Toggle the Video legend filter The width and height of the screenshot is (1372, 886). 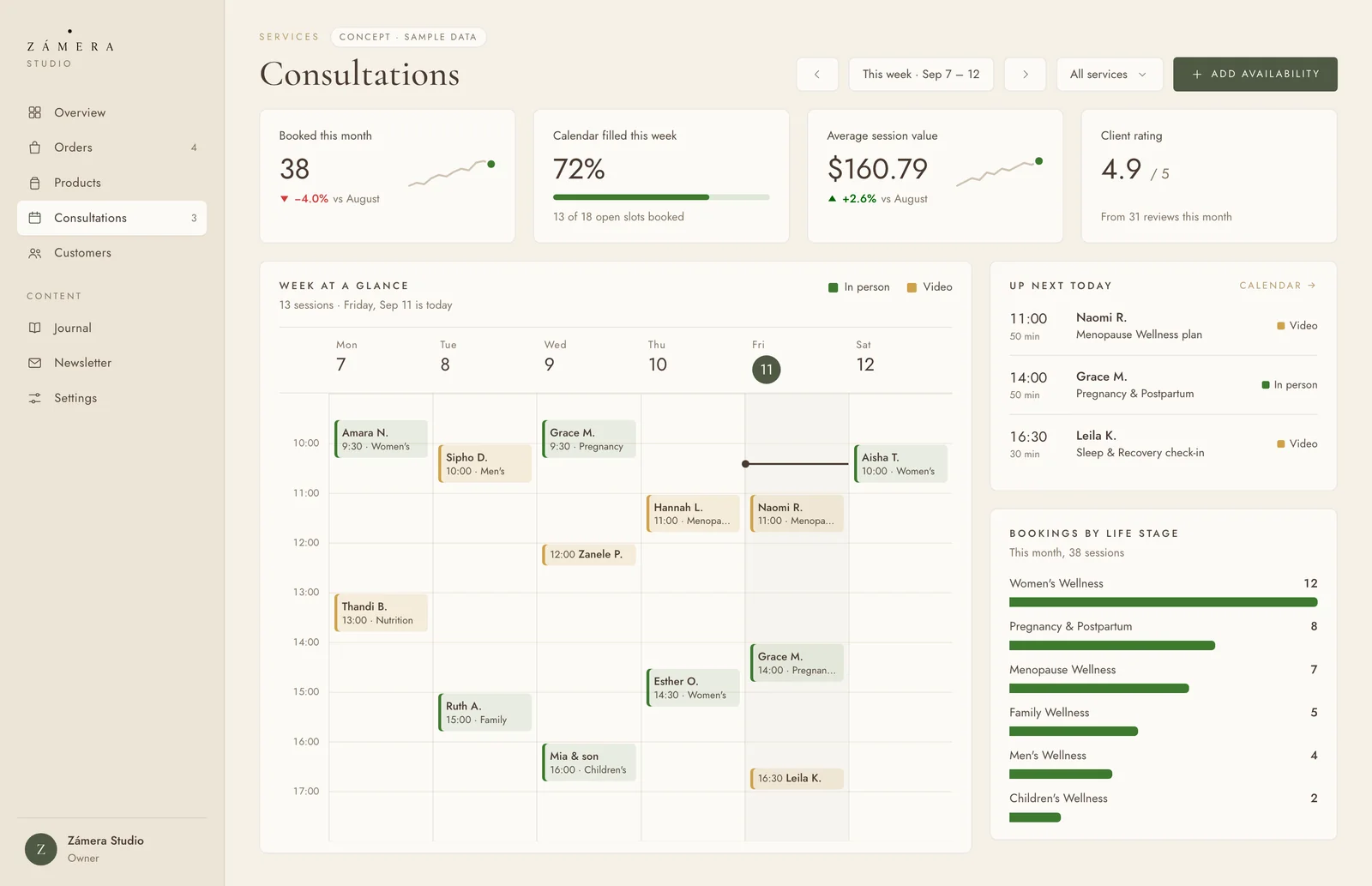pos(930,287)
